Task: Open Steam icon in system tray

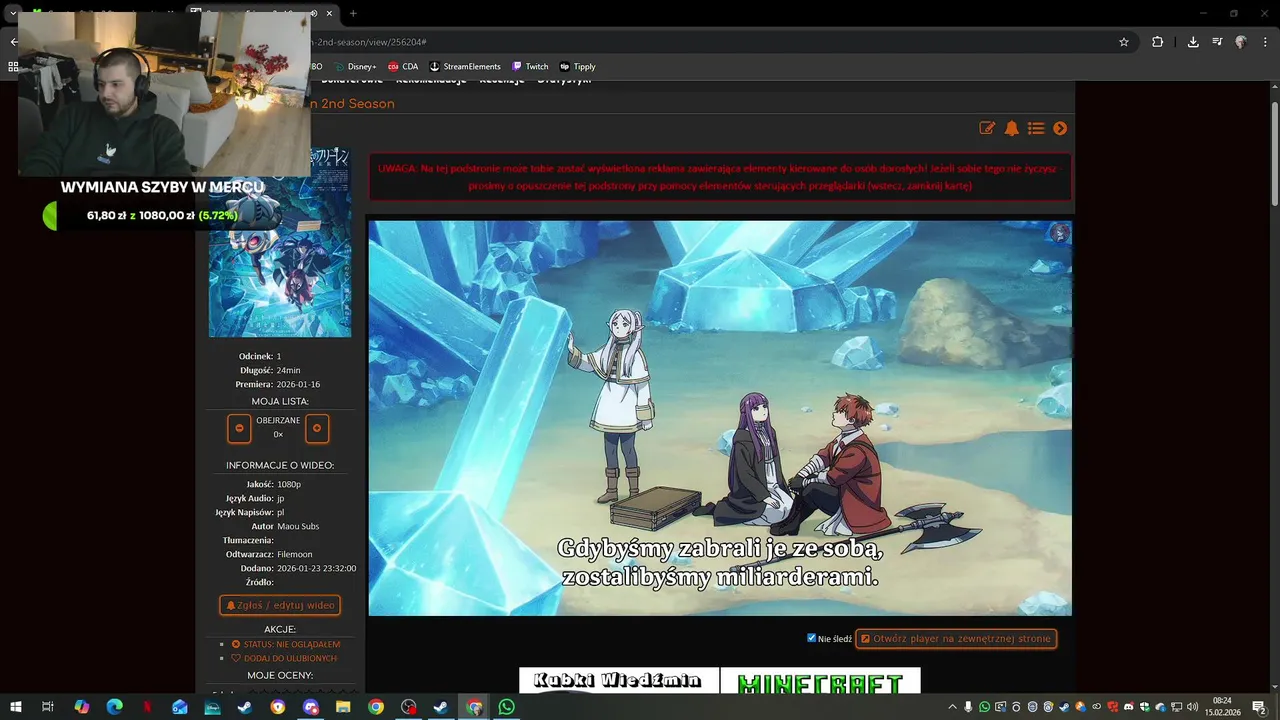Action: point(1064,707)
